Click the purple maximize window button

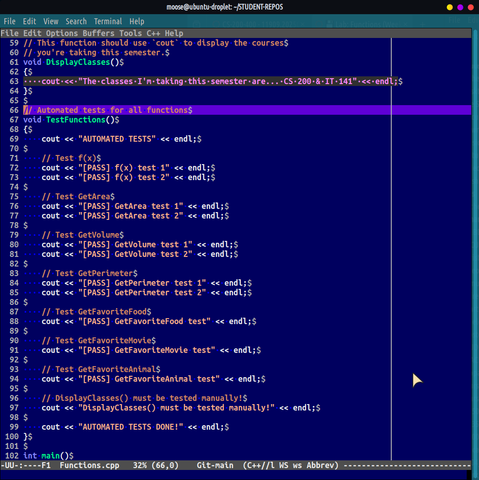(x=460, y=7)
